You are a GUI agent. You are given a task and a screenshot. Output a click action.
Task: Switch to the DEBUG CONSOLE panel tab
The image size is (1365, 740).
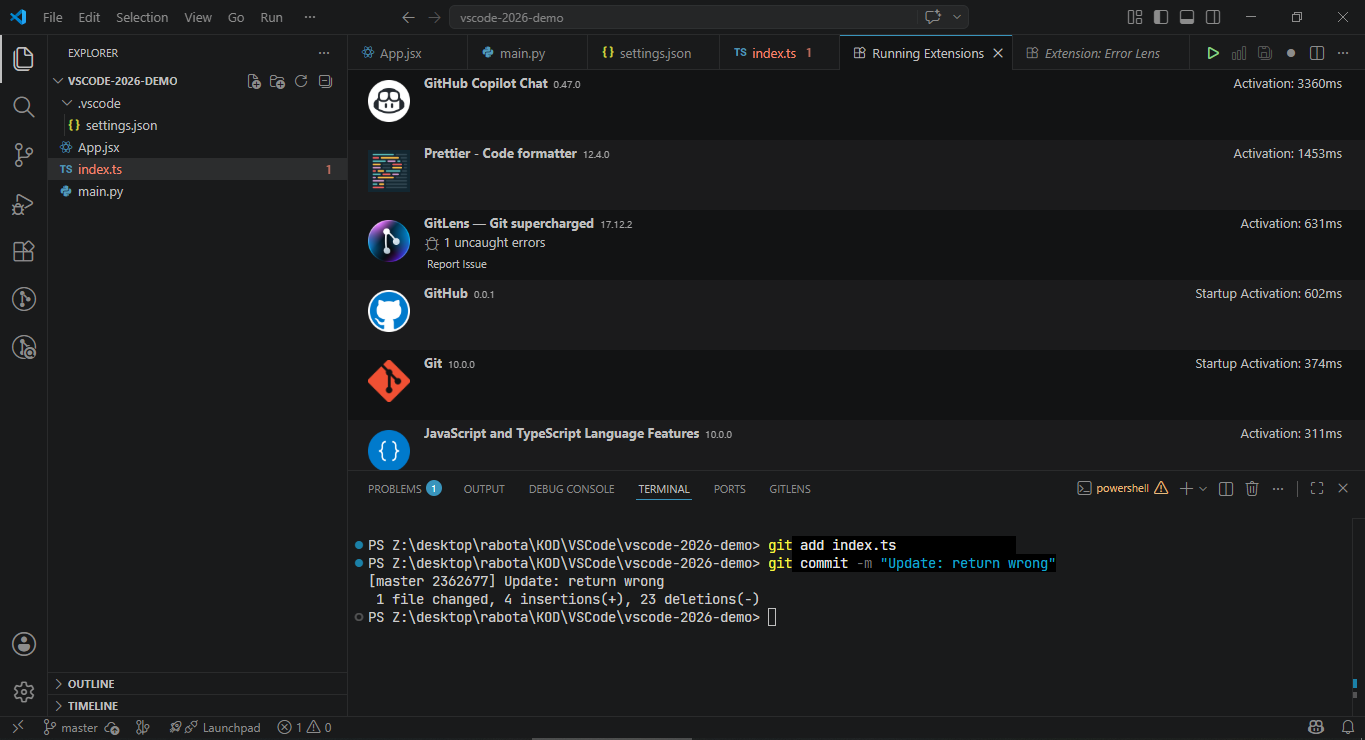click(x=572, y=489)
